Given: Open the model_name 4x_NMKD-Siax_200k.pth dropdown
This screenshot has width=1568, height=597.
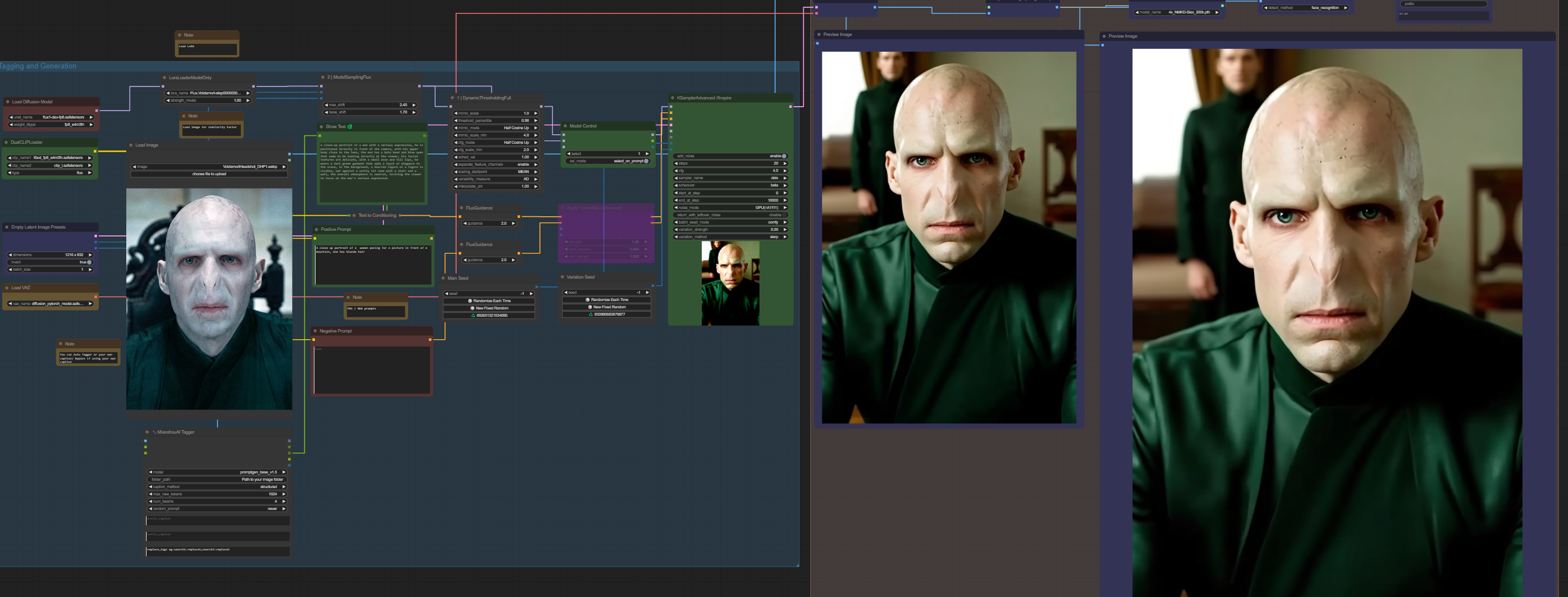Looking at the screenshot, I should [x=1177, y=12].
